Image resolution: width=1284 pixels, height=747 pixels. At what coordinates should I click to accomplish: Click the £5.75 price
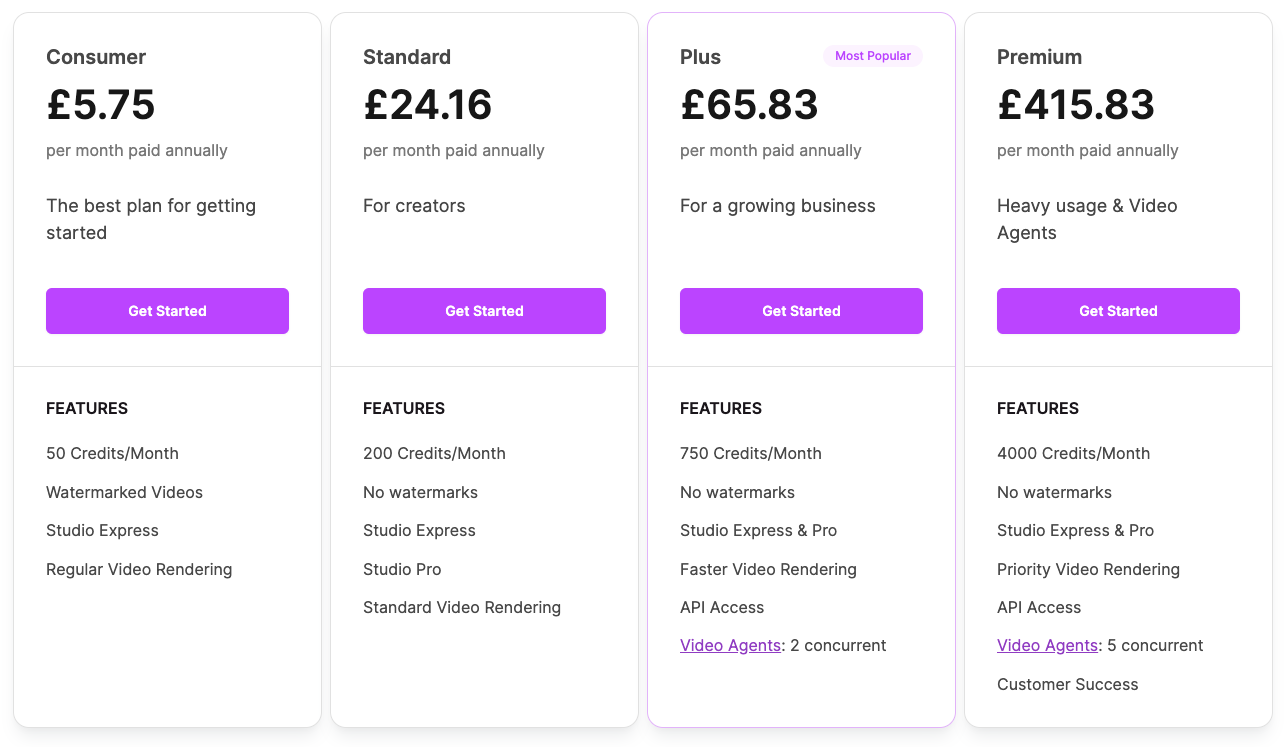101,105
